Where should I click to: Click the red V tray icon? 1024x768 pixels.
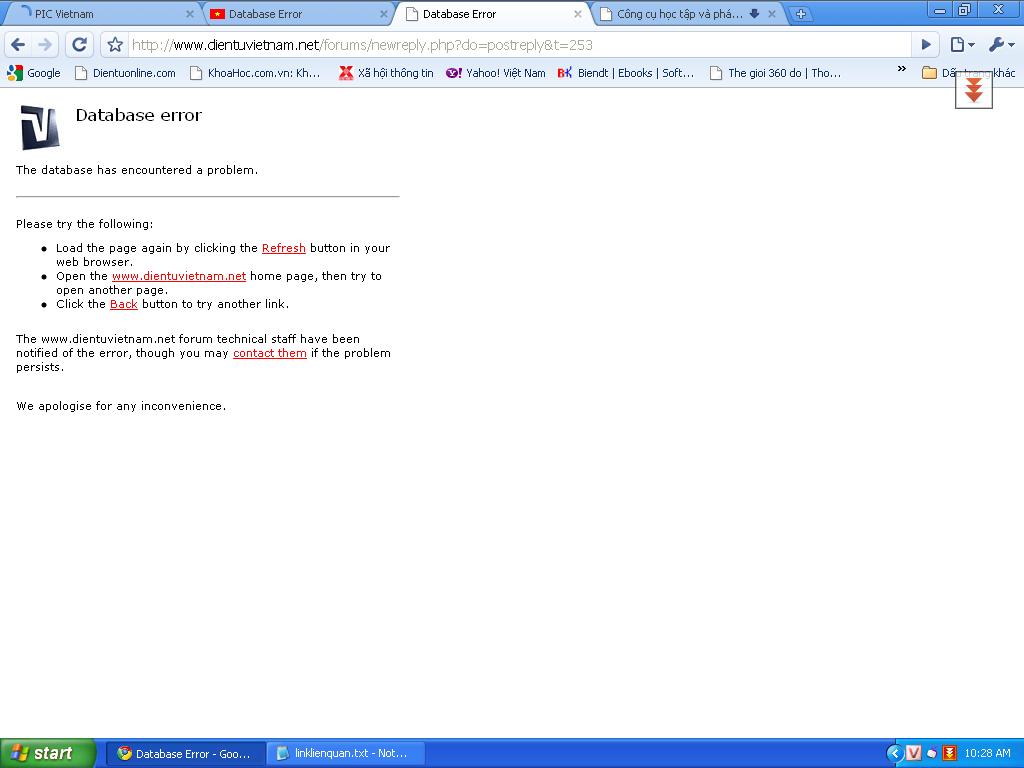tap(914, 754)
